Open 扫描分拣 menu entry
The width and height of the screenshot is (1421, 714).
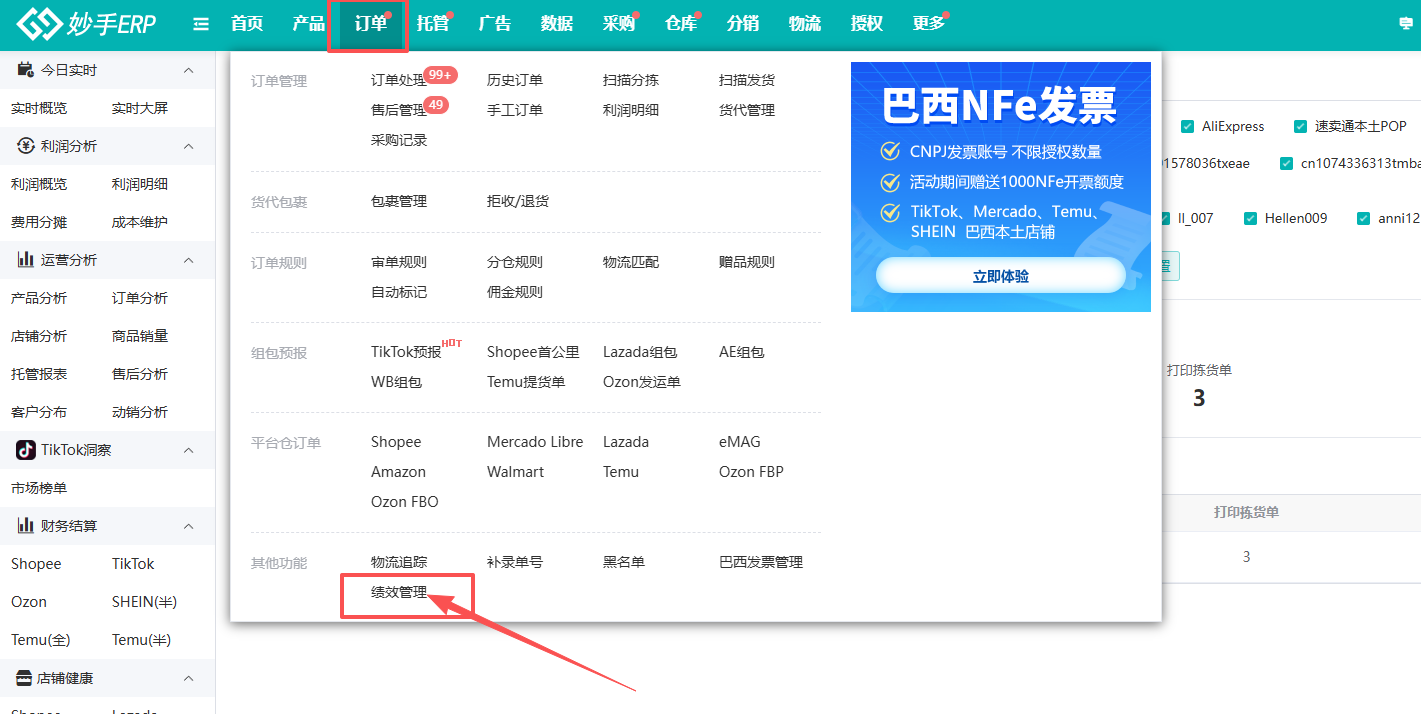(x=631, y=80)
